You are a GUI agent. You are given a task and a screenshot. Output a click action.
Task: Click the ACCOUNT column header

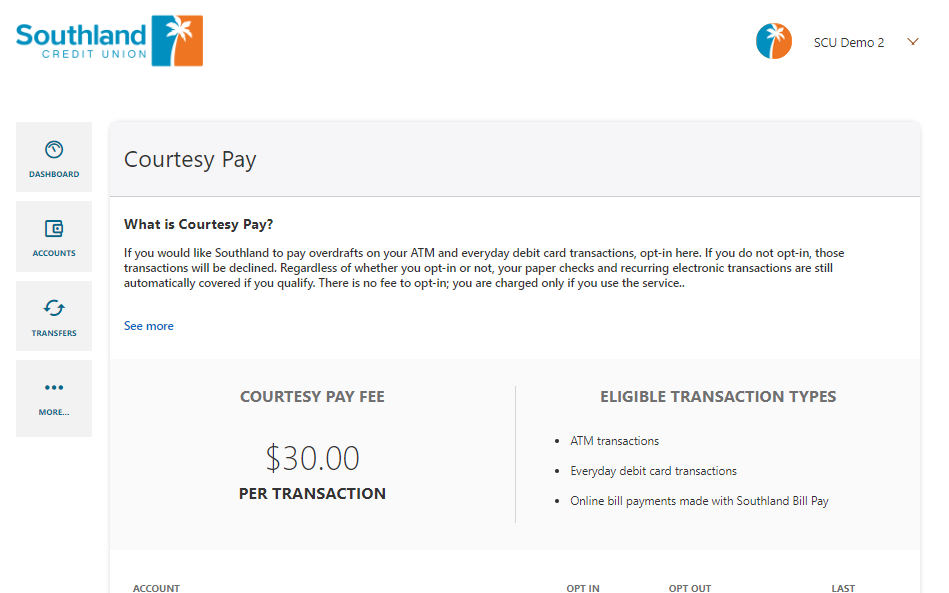click(x=156, y=588)
